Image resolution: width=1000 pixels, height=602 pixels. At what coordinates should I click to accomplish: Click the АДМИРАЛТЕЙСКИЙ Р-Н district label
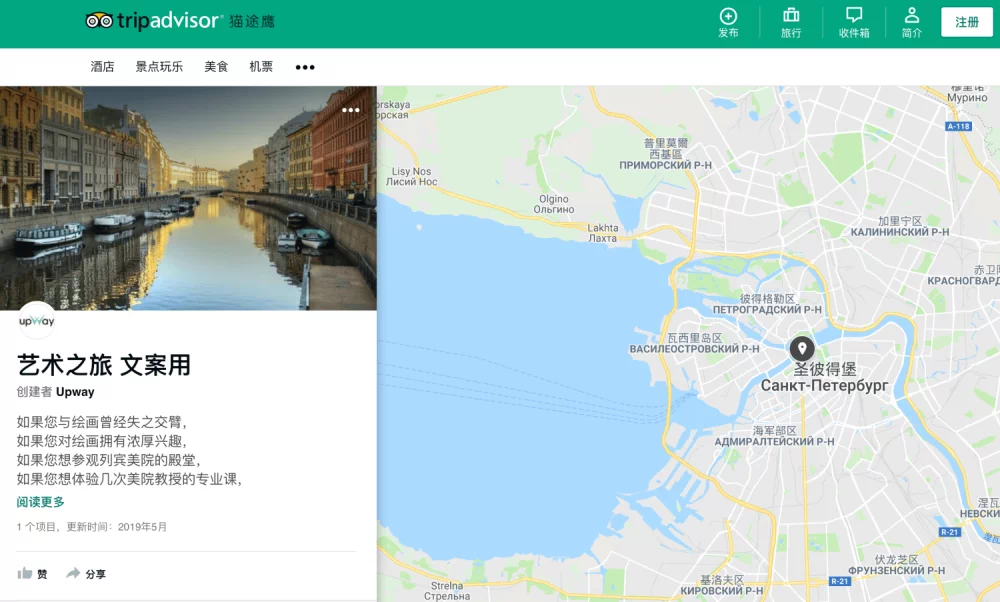(x=774, y=441)
